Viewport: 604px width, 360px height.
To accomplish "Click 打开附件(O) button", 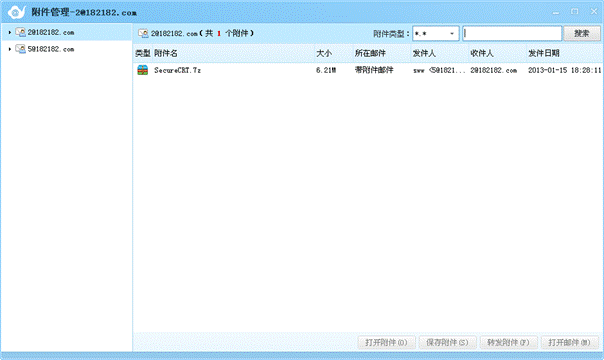I will click(x=386, y=342).
